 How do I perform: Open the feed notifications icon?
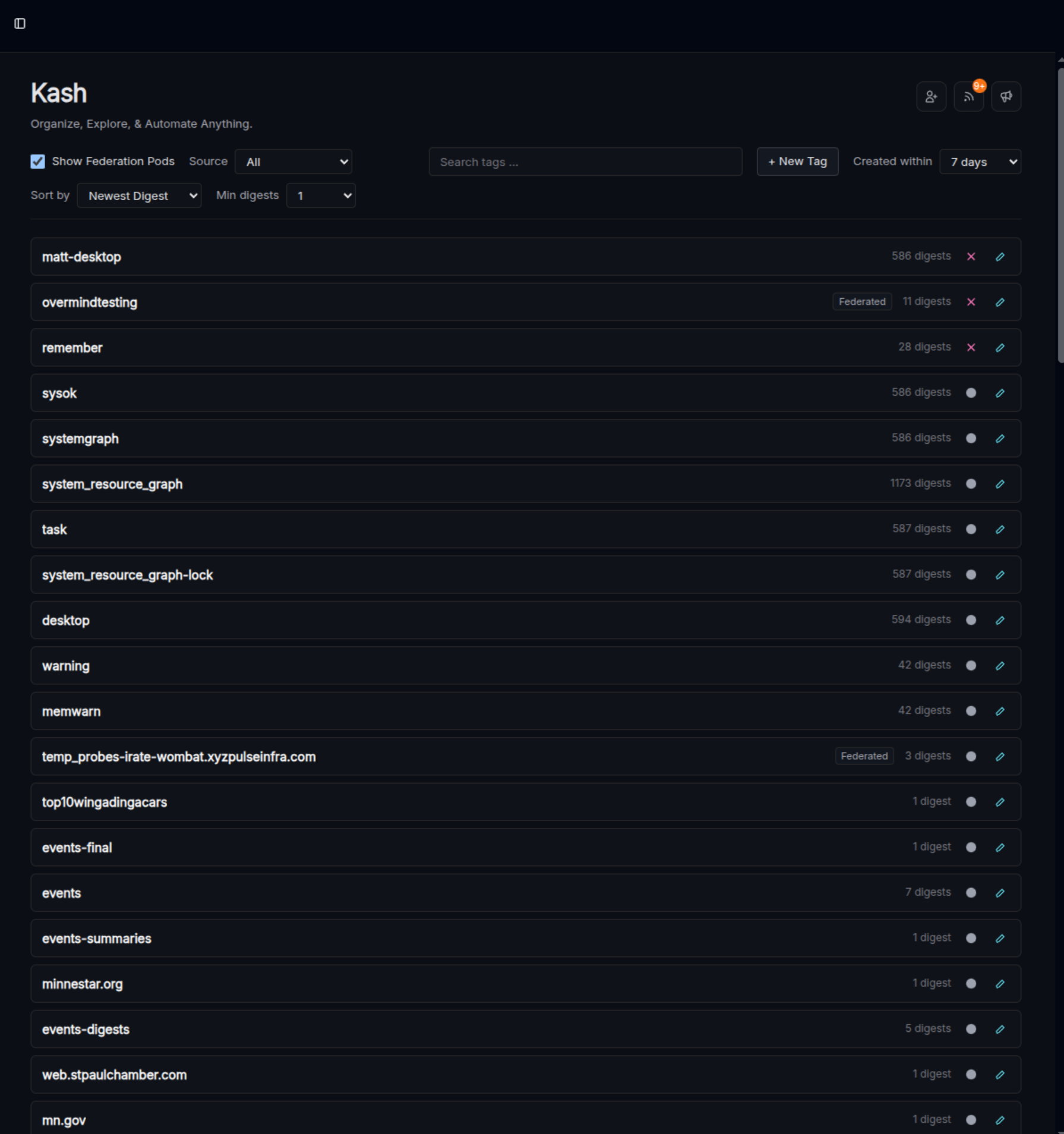(x=968, y=97)
